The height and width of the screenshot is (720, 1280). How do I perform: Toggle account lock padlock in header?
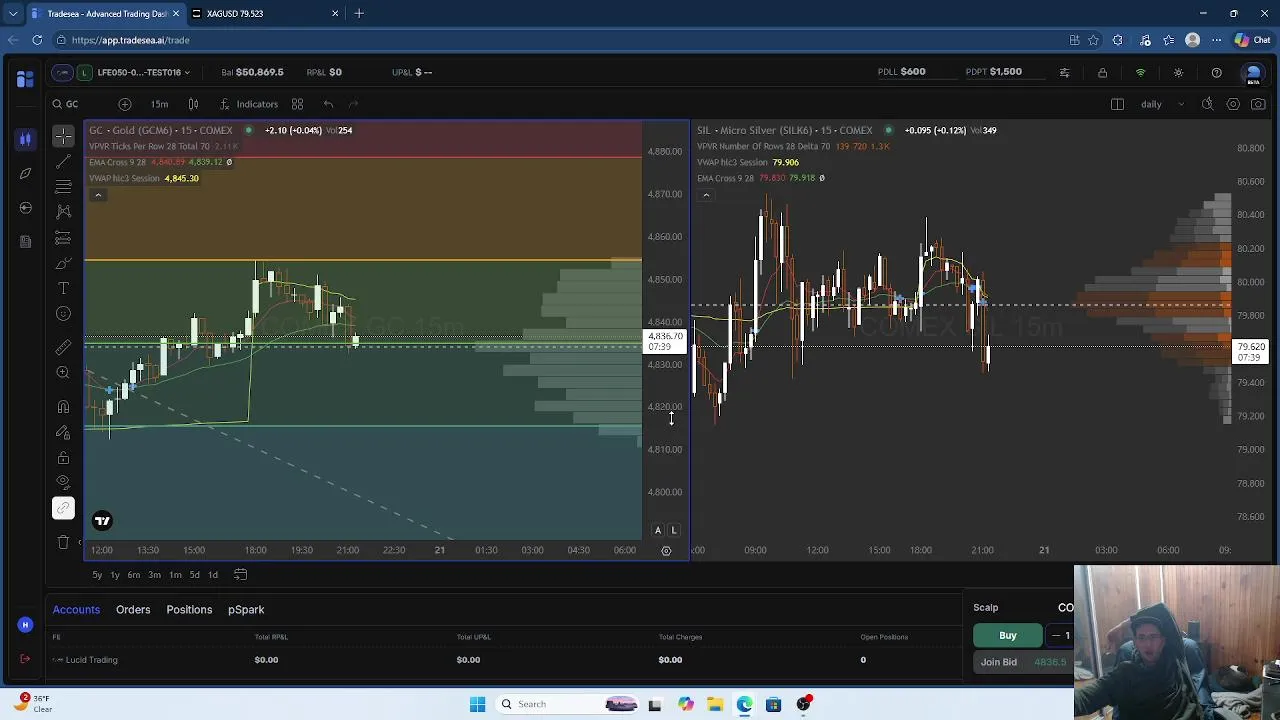point(1102,72)
